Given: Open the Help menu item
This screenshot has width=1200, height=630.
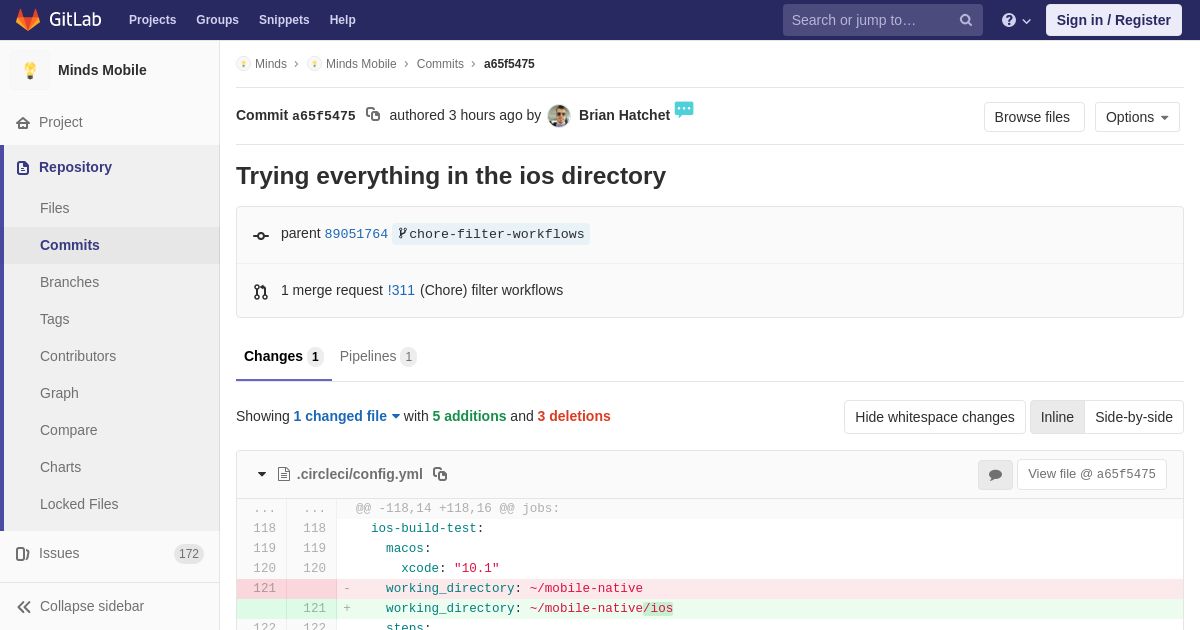Looking at the screenshot, I should pos(343,20).
